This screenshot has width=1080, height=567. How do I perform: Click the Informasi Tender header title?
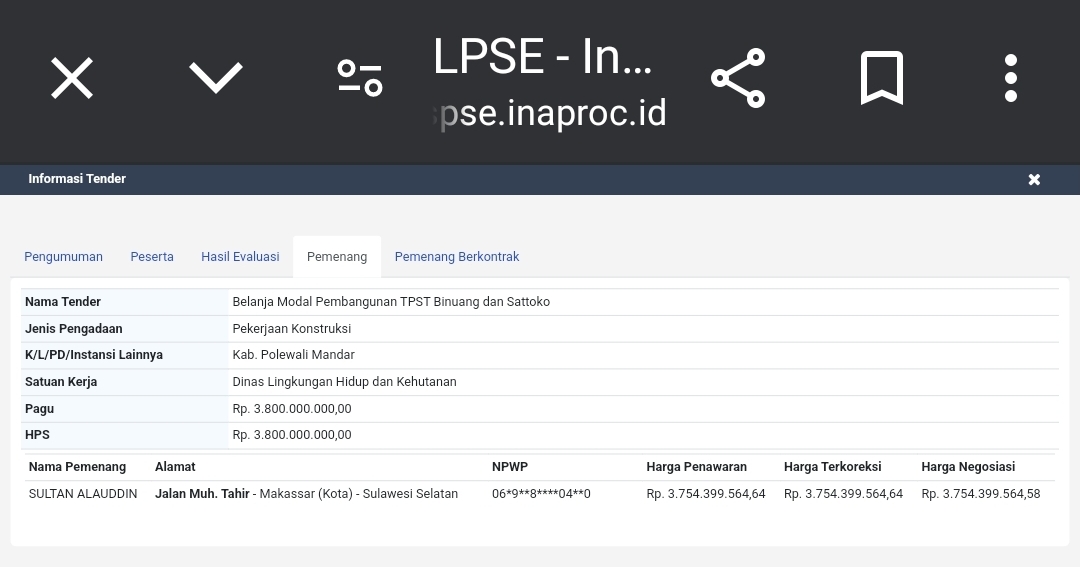tap(77, 179)
